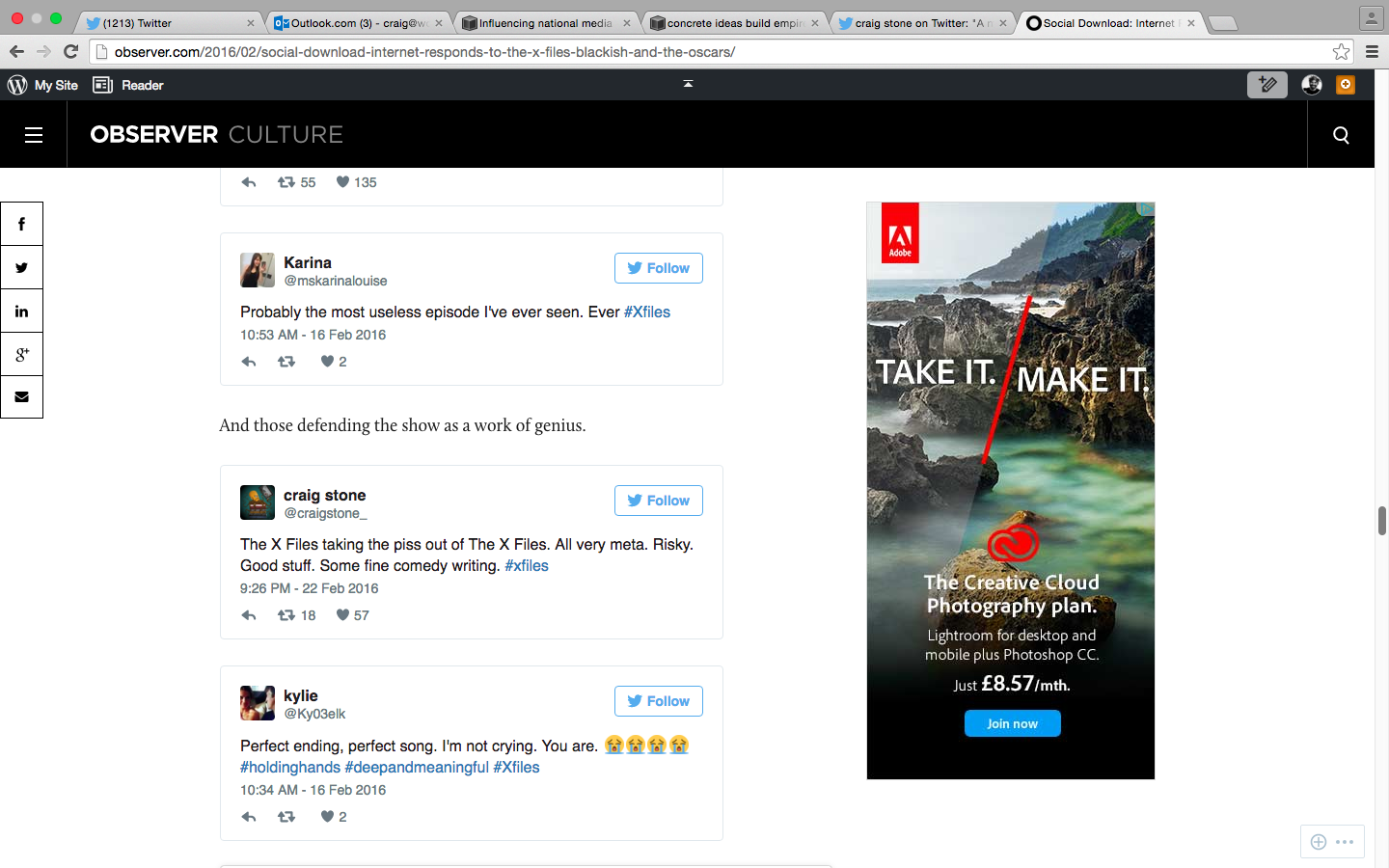Reply to craig stone's tweet
This screenshot has height=868, width=1389.
pos(249,615)
